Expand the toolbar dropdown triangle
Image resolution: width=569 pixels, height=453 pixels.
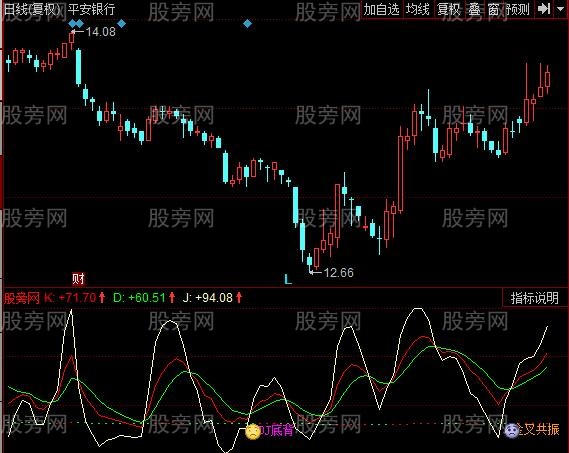click(560, 8)
